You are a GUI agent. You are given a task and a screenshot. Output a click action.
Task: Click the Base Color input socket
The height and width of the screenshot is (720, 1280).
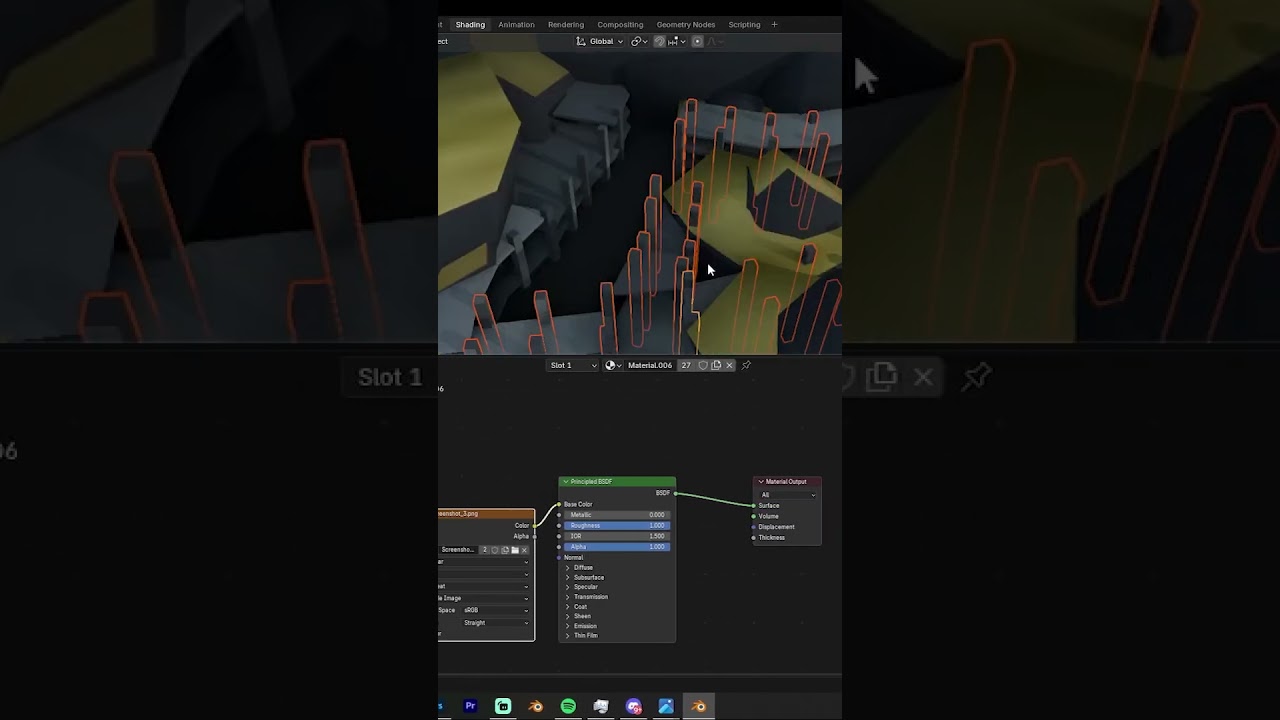(559, 504)
